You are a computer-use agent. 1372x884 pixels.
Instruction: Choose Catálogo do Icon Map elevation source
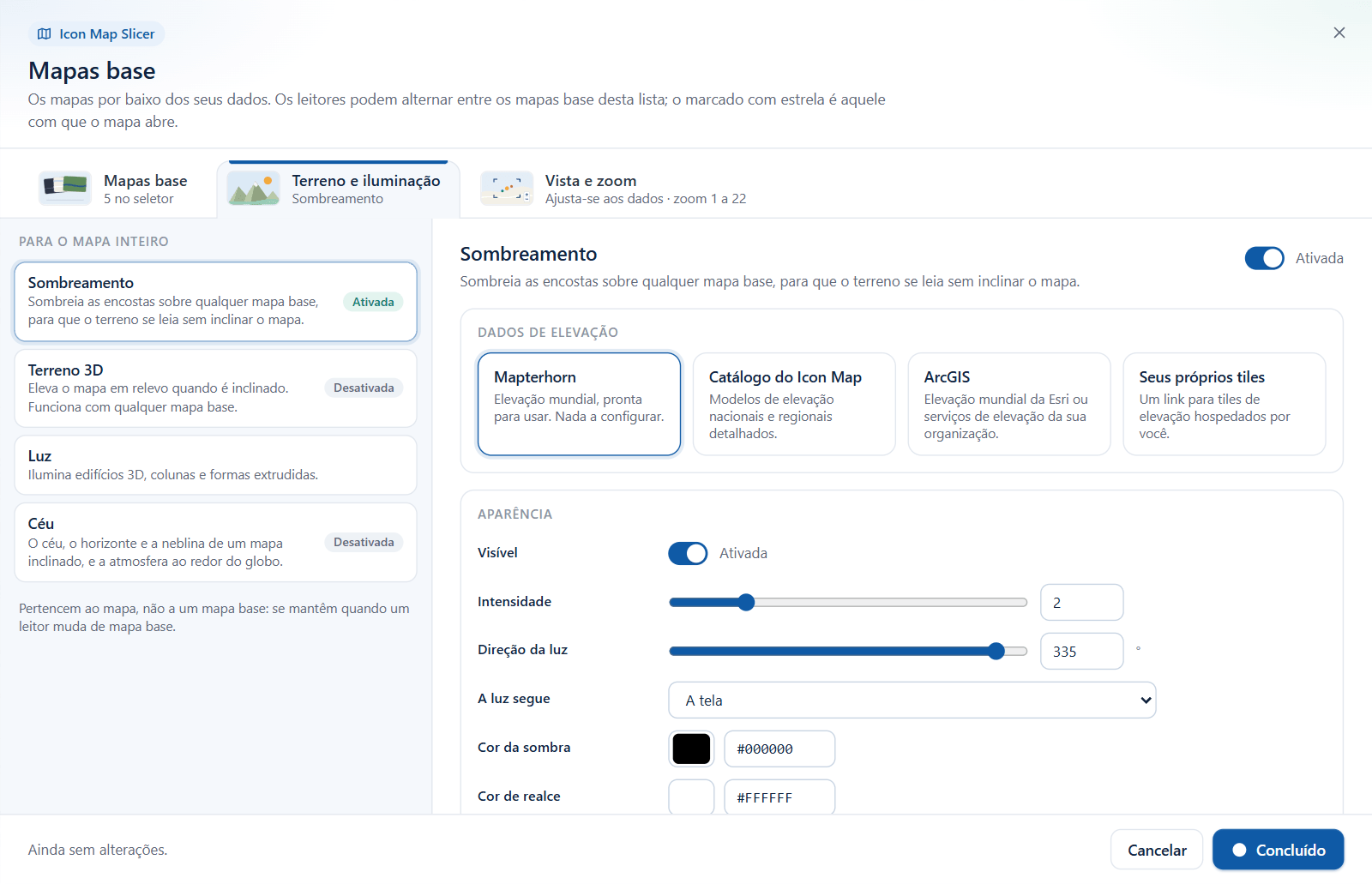point(794,404)
